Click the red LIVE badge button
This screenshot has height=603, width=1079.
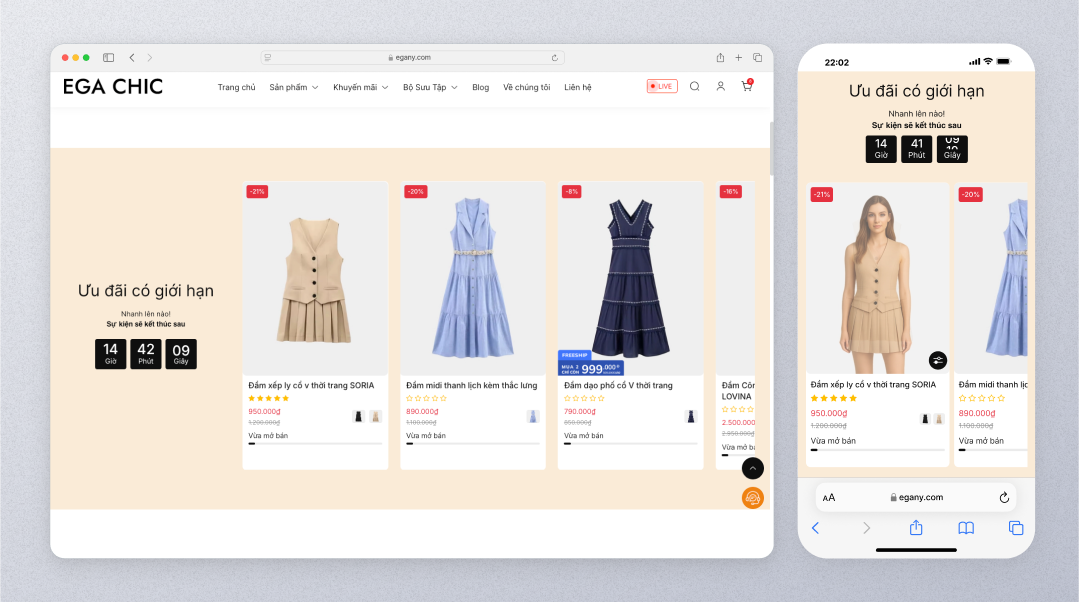point(662,87)
